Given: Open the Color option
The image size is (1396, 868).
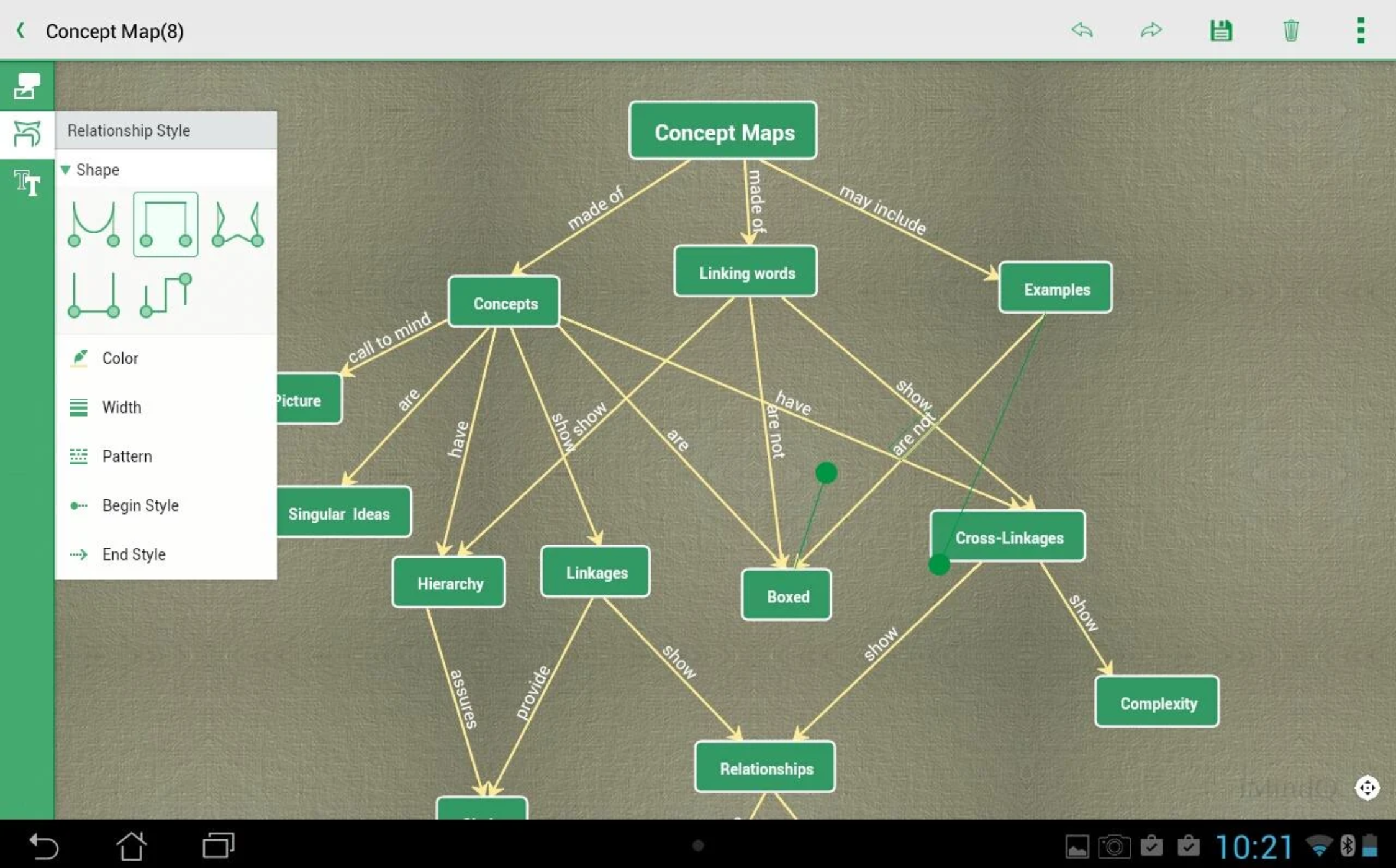Looking at the screenshot, I should pos(120,358).
